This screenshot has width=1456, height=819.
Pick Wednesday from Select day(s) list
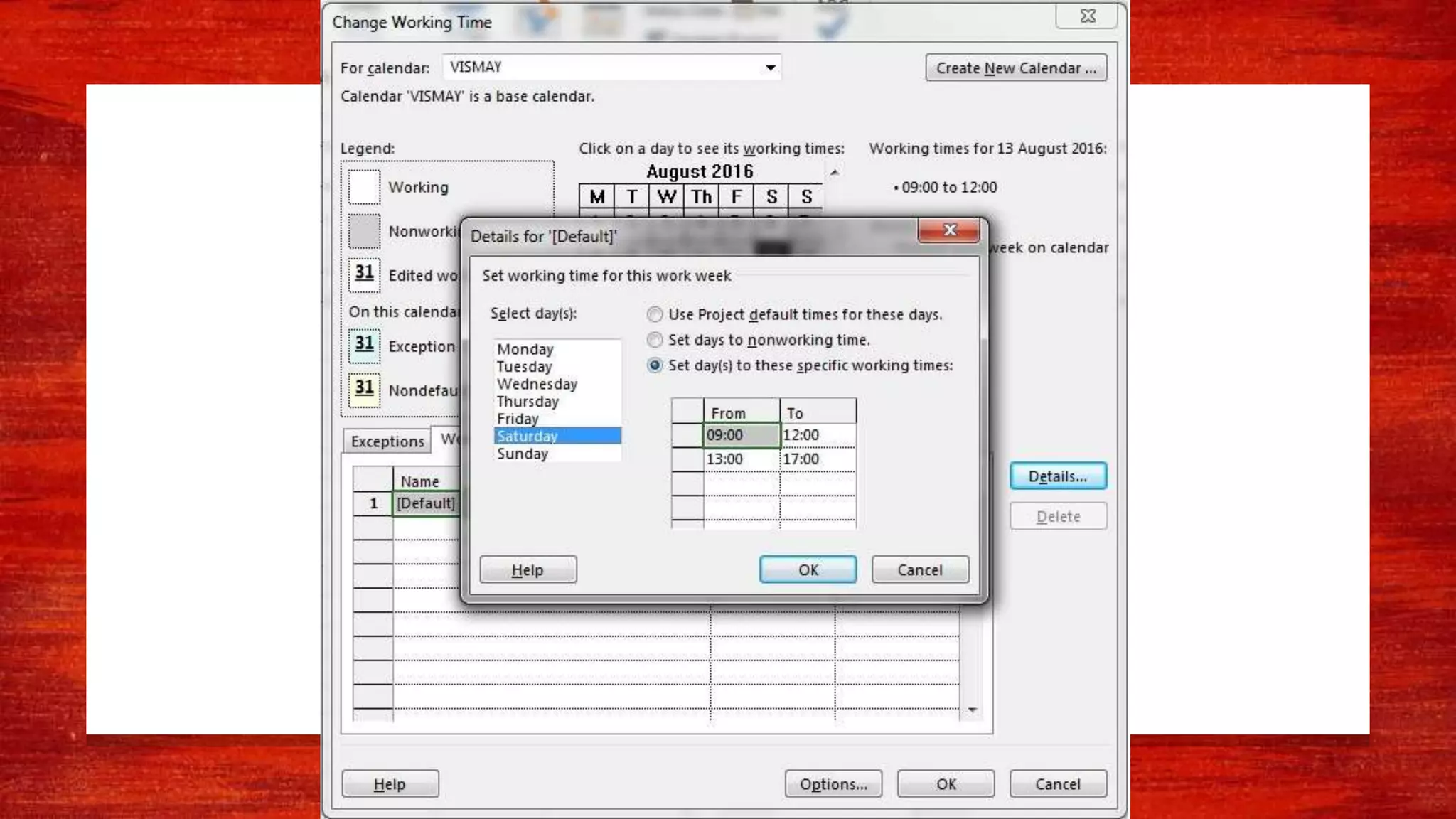click(x=537, y=384)
